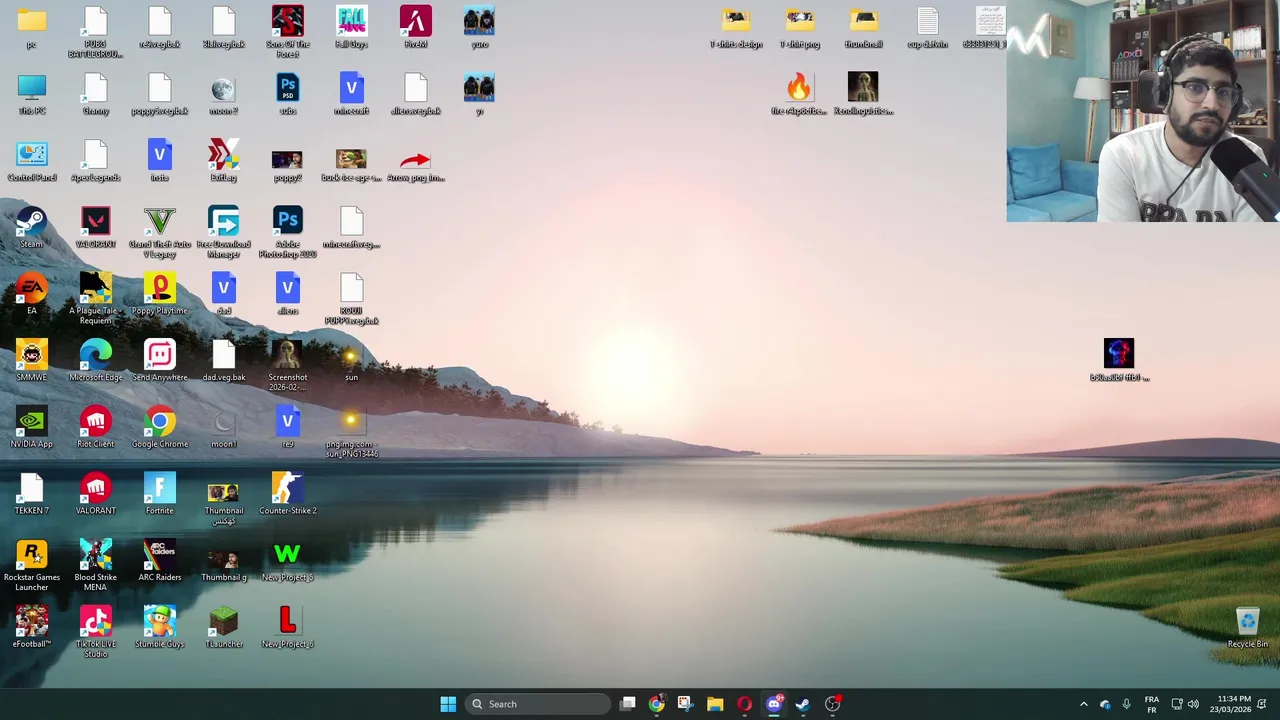The image size is (1280, 720).
Task: Launch the FiveM desktop shortcut
Action: [415, 28]
